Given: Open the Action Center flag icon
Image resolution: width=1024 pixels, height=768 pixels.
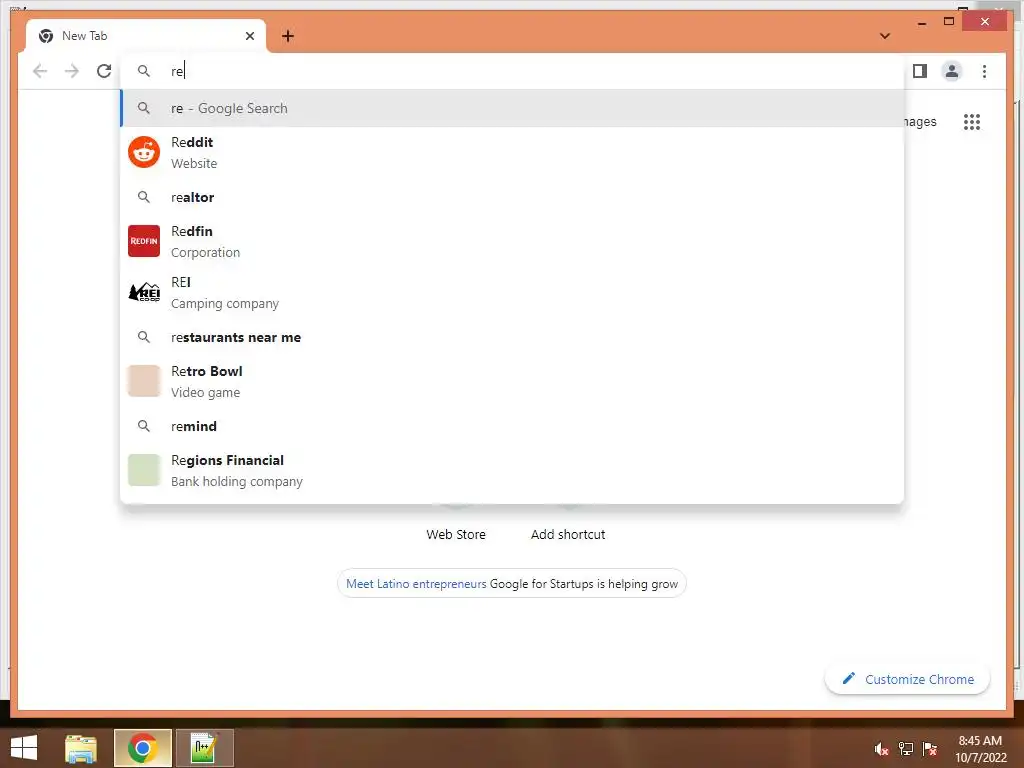Looking at the screenshot, I should click(x=929, y=748).
